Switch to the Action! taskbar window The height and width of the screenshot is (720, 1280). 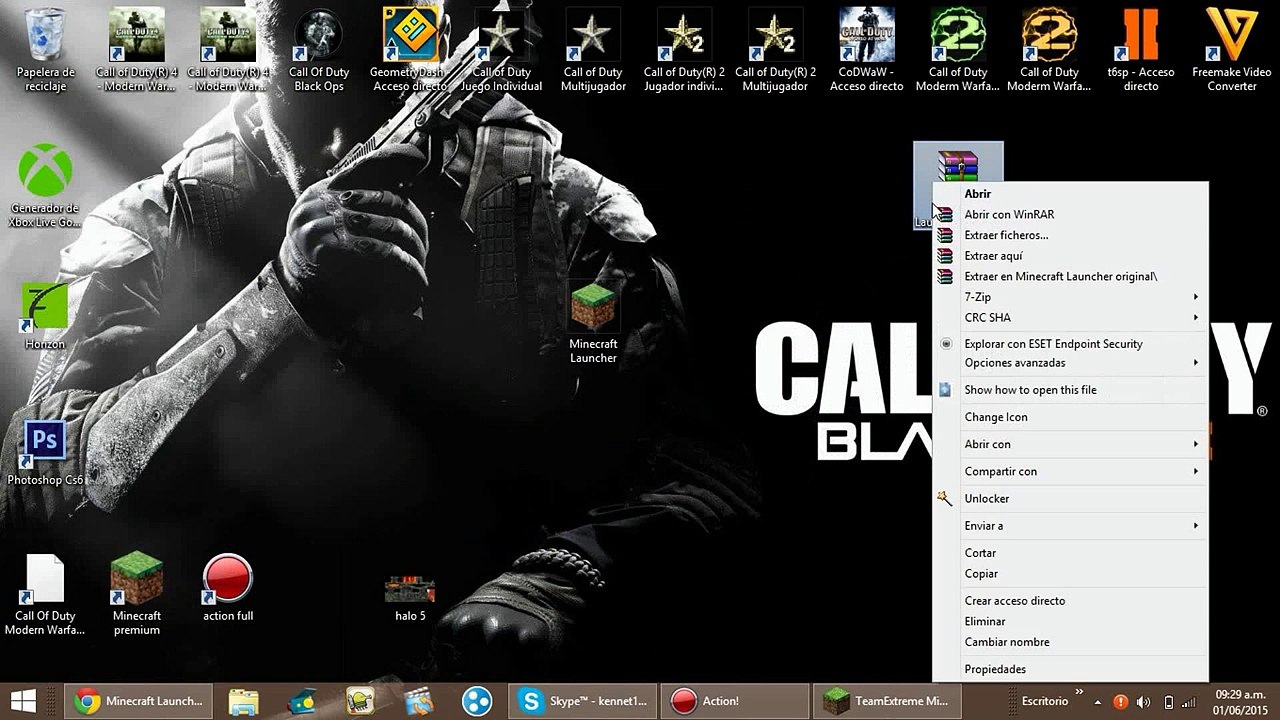735,701
